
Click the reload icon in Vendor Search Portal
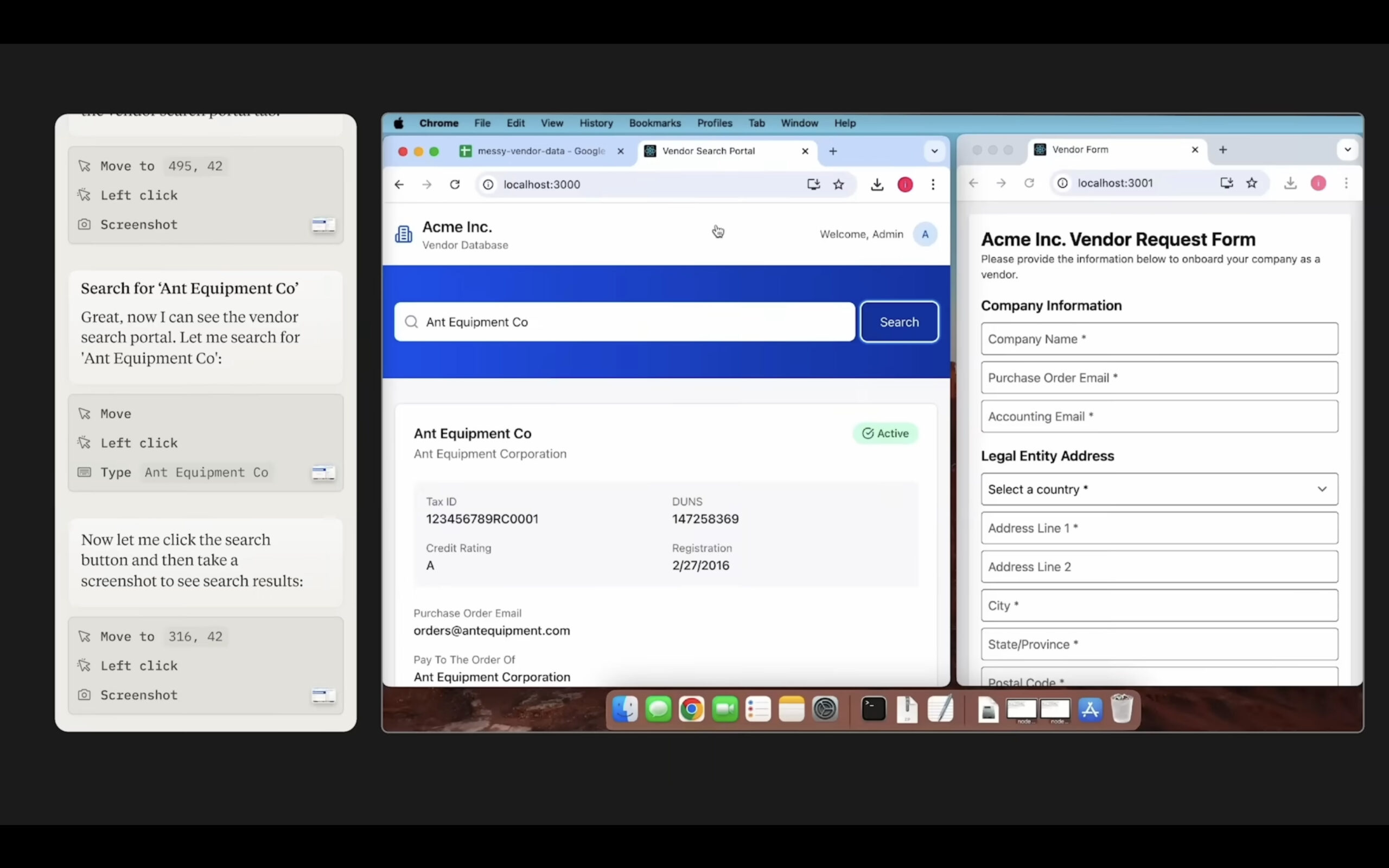coord(455,184)
